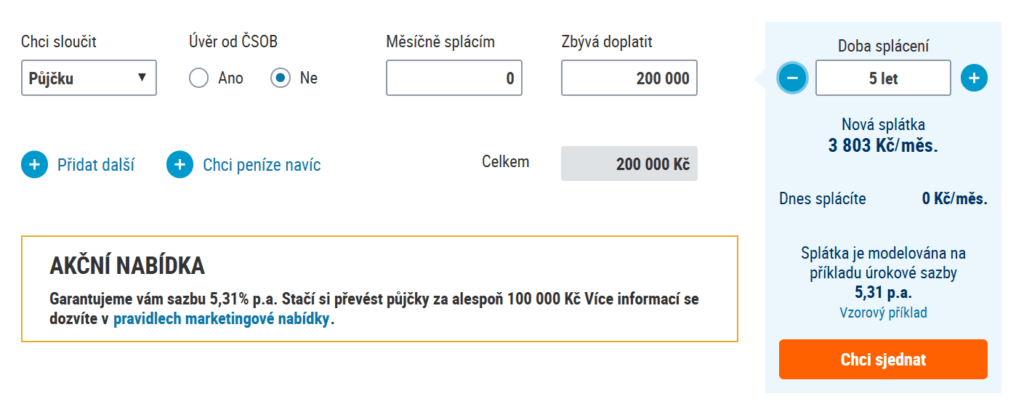Focus the Zbývá doplatit field showing 200 000
Screen dimensions: 1024x412
(x=629, y=78)
